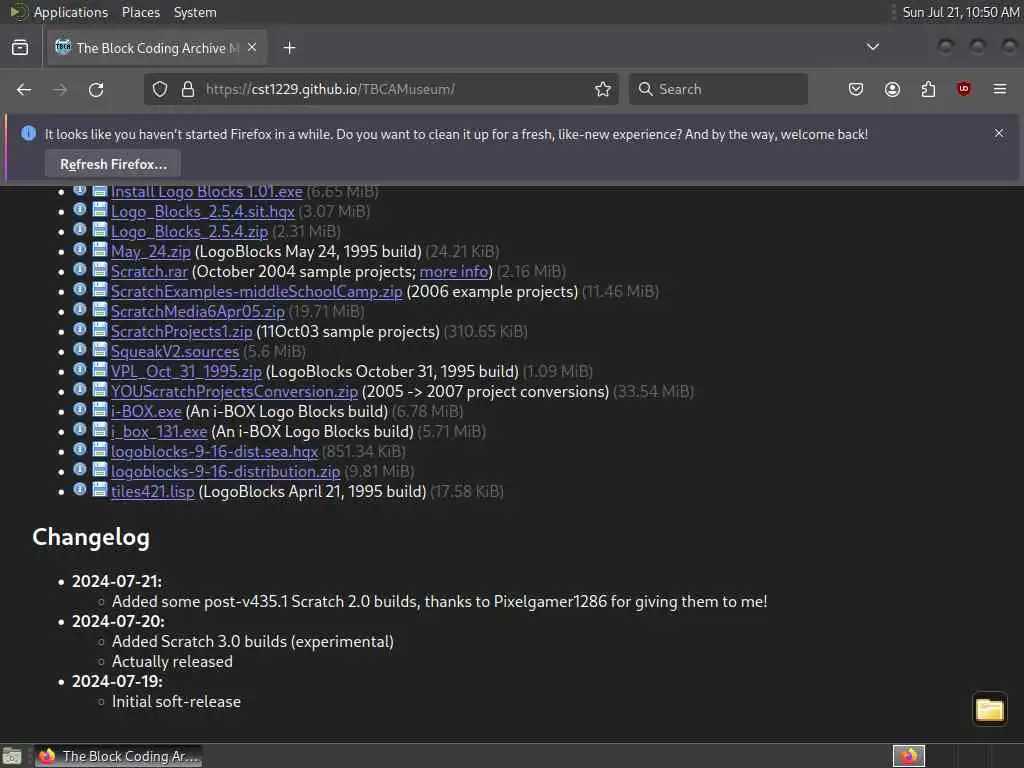
Task: Open Firefox View tab overview icon
Action: click(x=20, y=48)
